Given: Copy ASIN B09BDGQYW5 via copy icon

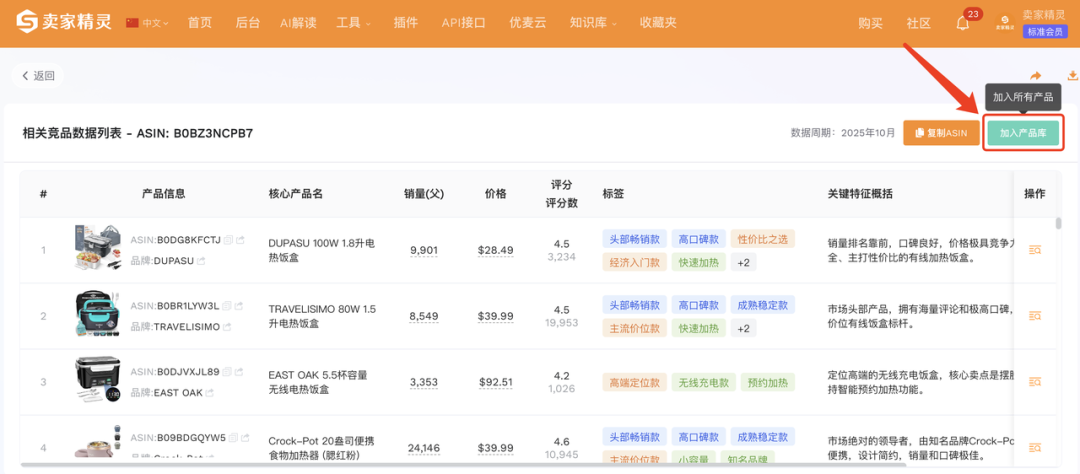Looking at the screenshot, I should 233,437.
